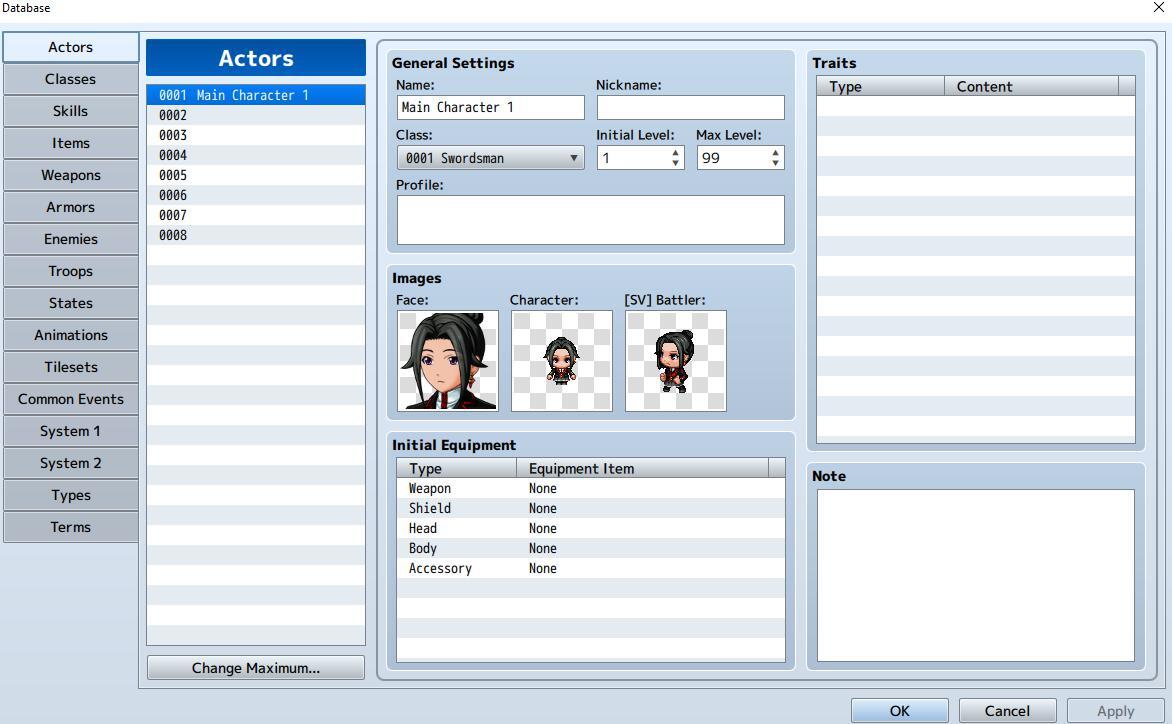
Task: Click inside the Profile text box
Action: tap(590, 220)
